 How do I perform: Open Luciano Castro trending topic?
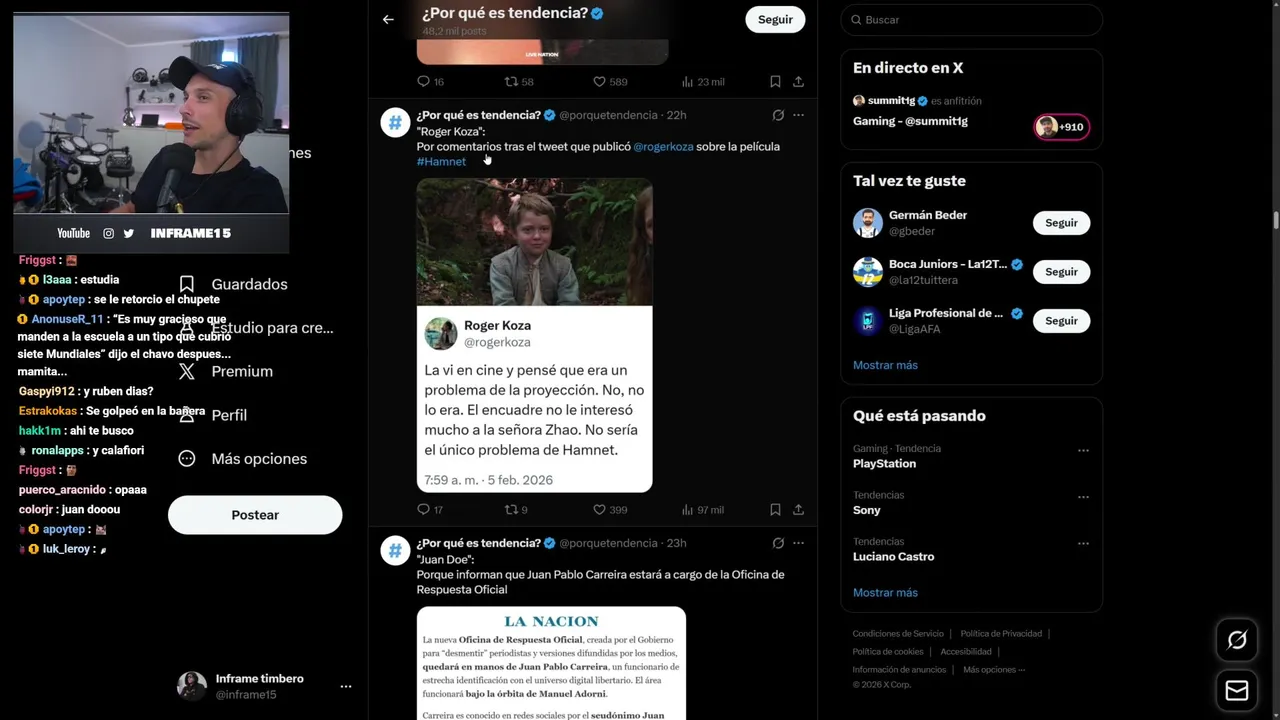point(893,557)
